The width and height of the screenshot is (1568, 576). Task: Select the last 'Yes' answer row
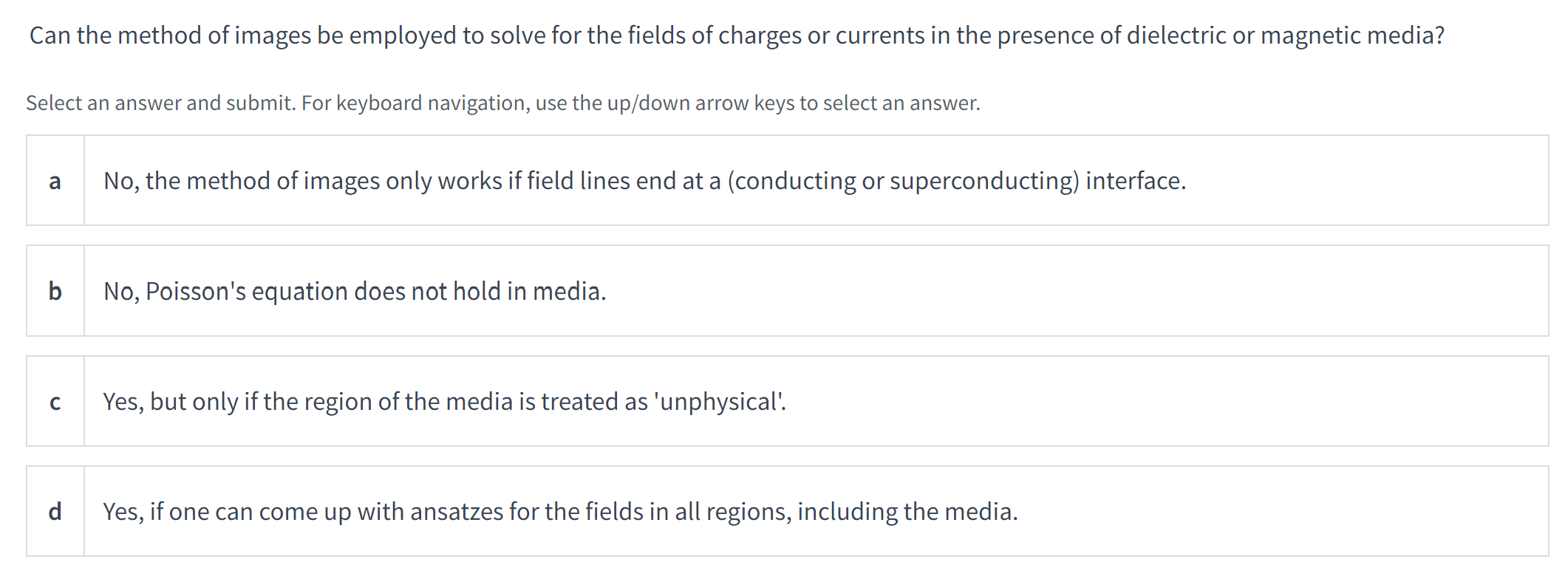click(x=739, y=510)
